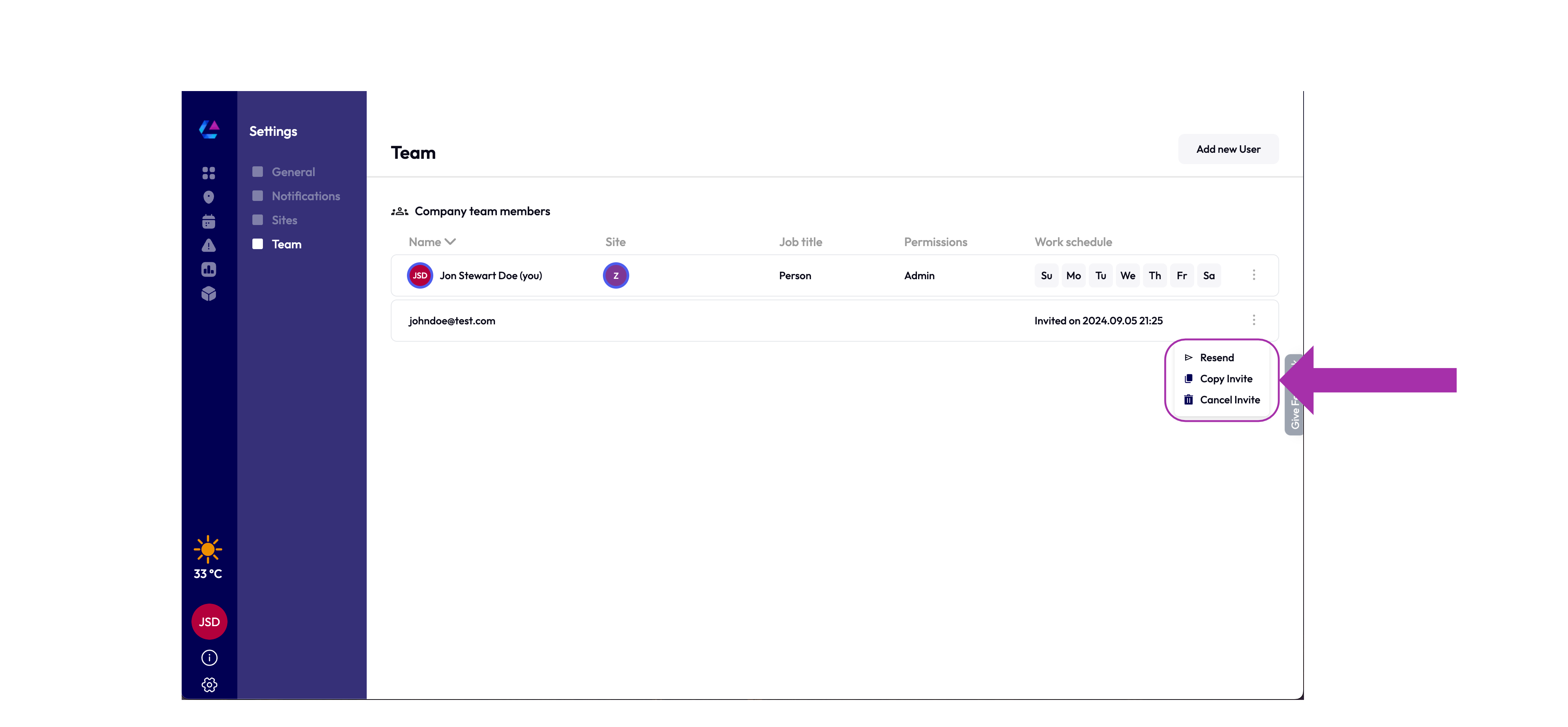Click Copy Invite option
This screenshot has height=727, width=1568.
[1226, 378]
